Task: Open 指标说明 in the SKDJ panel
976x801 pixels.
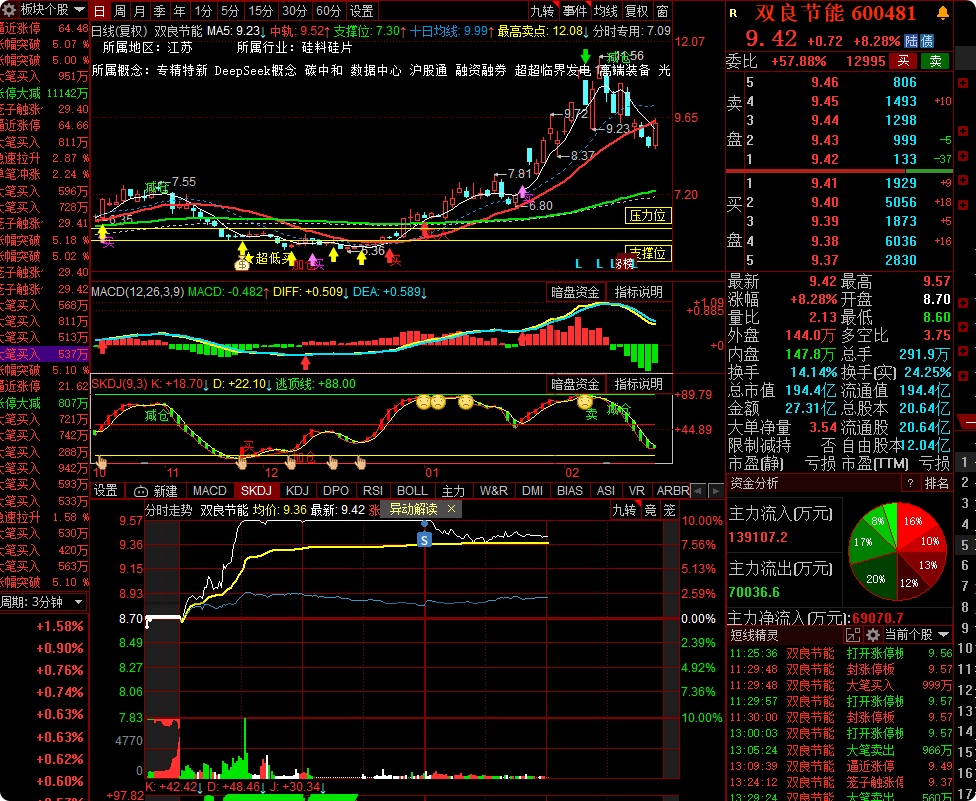Action: [x=638, y=384]
